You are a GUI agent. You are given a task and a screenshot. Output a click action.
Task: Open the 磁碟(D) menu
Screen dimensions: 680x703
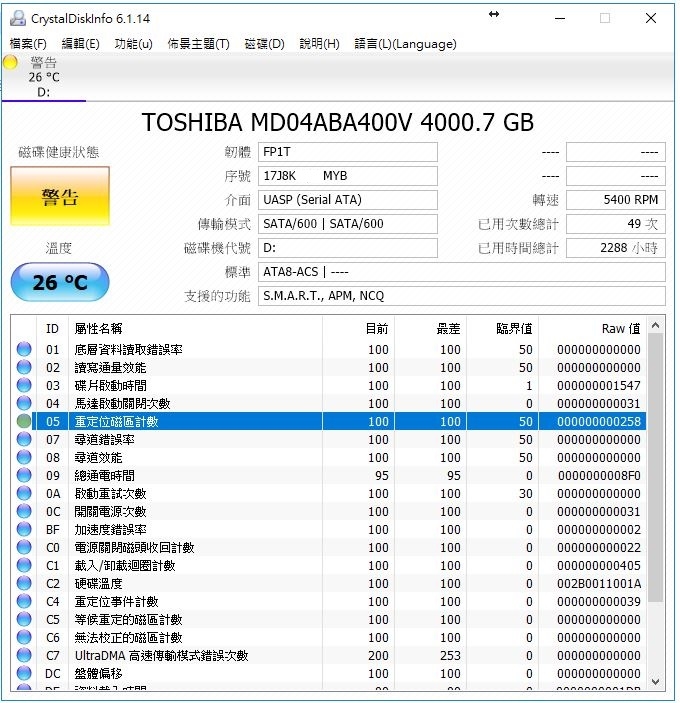pos(264,44)
